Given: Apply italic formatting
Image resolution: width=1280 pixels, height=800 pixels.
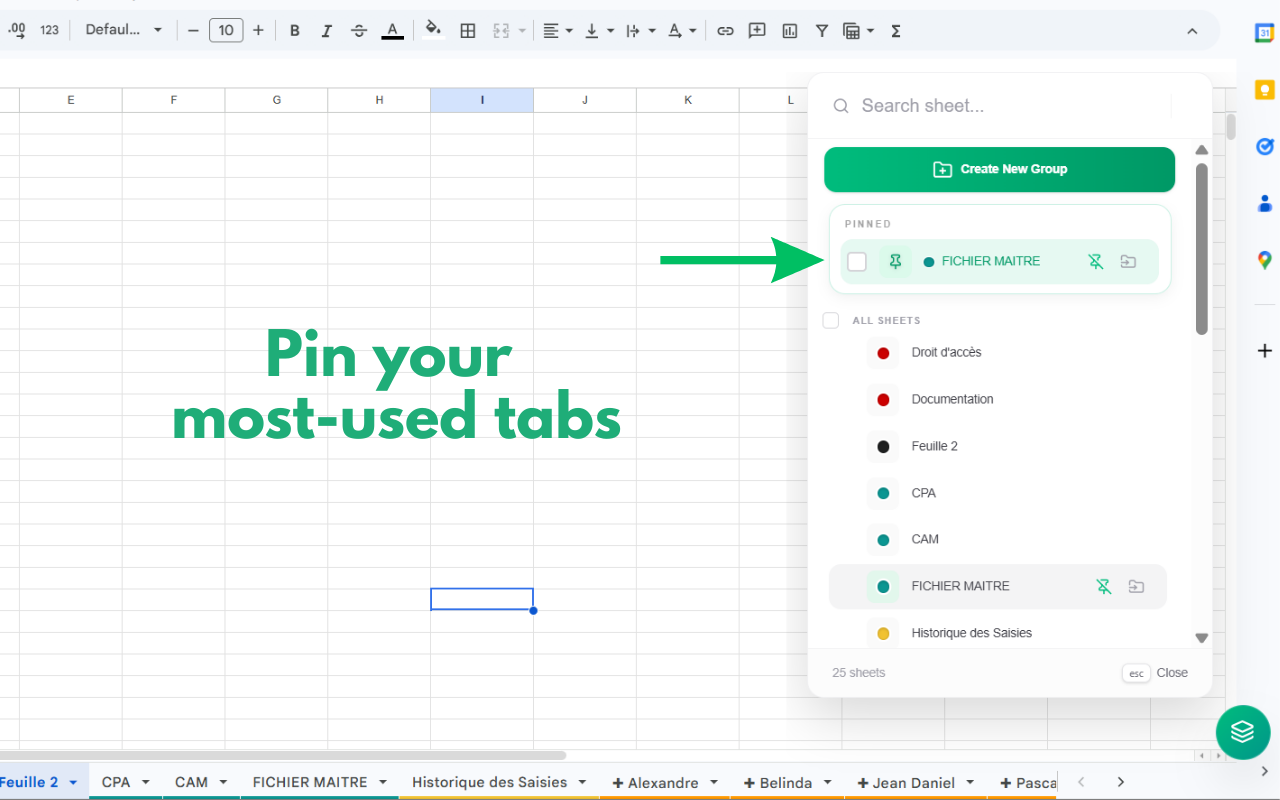Looking at the screenshot, I should [326, 30].
